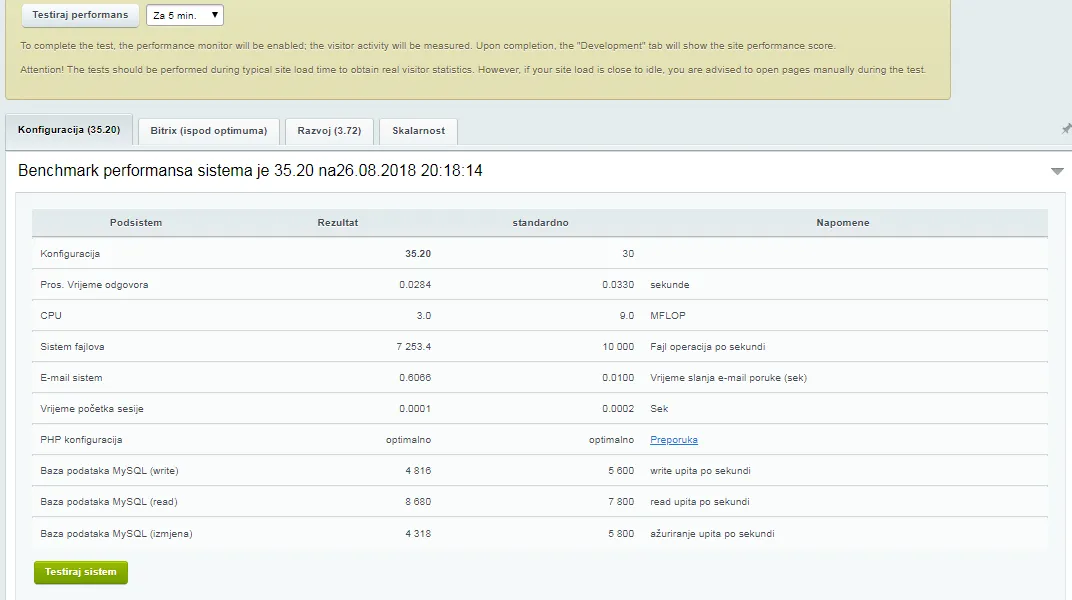Click the Testiraj performans button
This screenshot has width=1072, height=600.
tap(80, 15)
